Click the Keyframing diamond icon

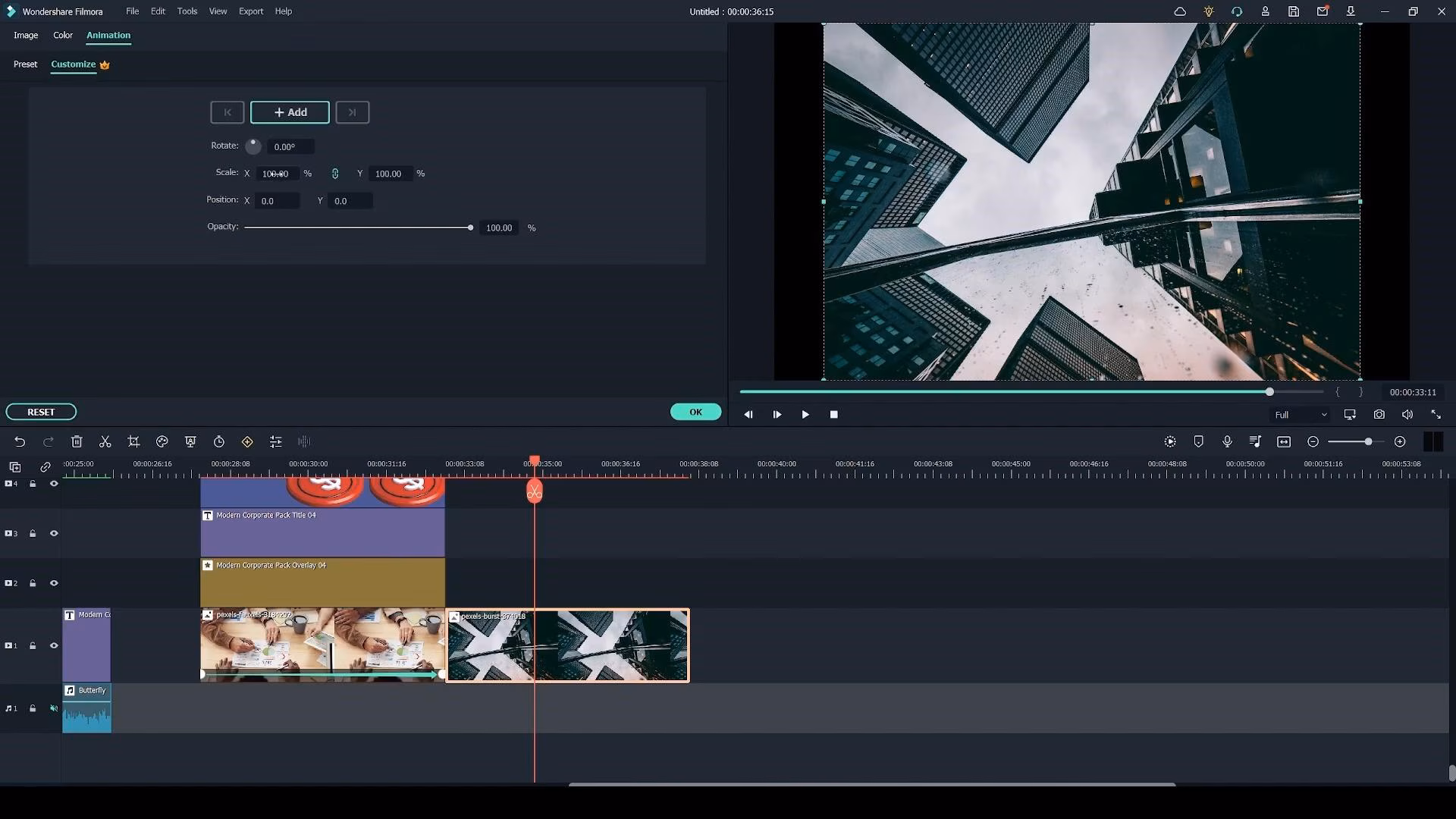point(247,441)
